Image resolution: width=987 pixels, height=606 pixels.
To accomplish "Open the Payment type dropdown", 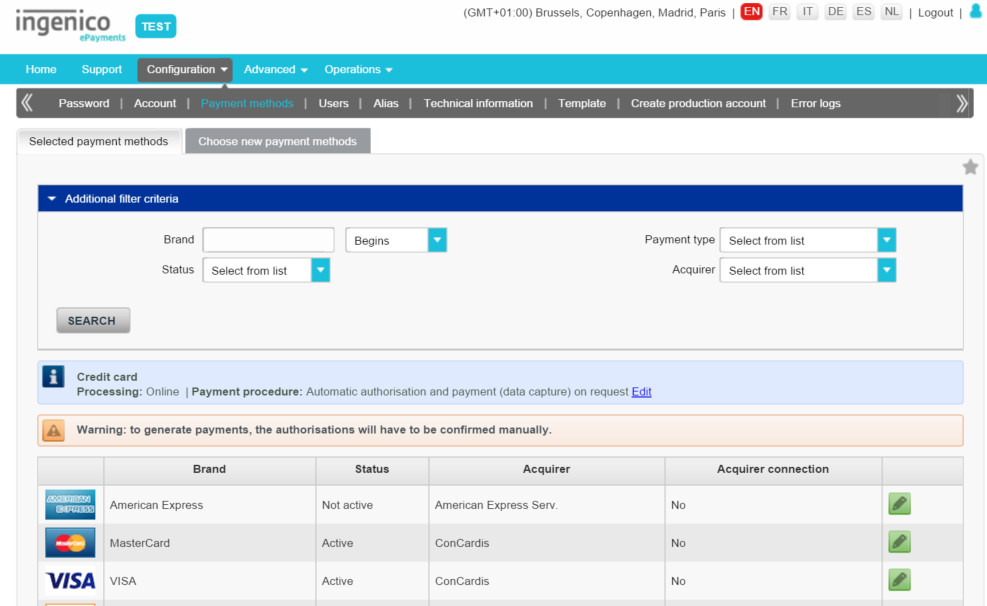I will pyautogui.click(x=807, y=240).
